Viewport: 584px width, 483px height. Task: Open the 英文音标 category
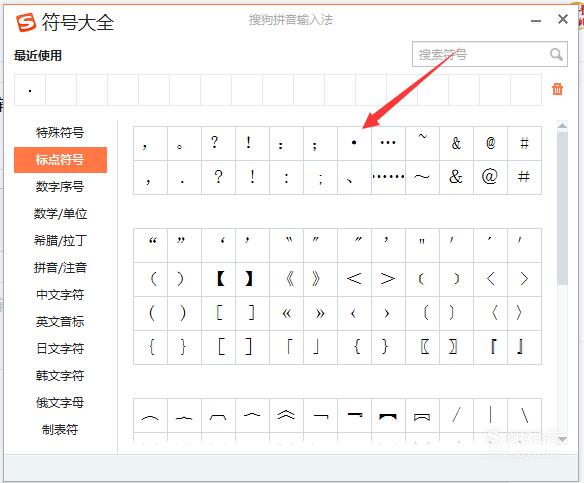60,322
